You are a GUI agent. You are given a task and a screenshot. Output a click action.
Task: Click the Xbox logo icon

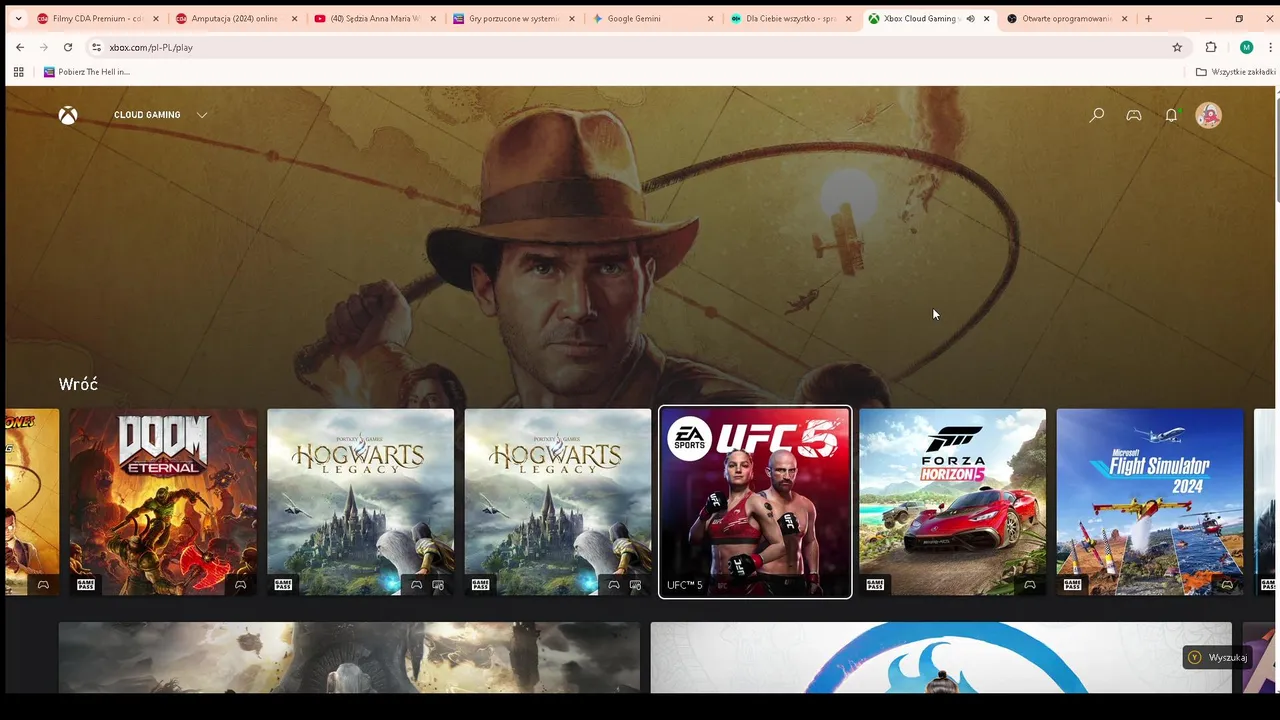[x=68, y=115]
